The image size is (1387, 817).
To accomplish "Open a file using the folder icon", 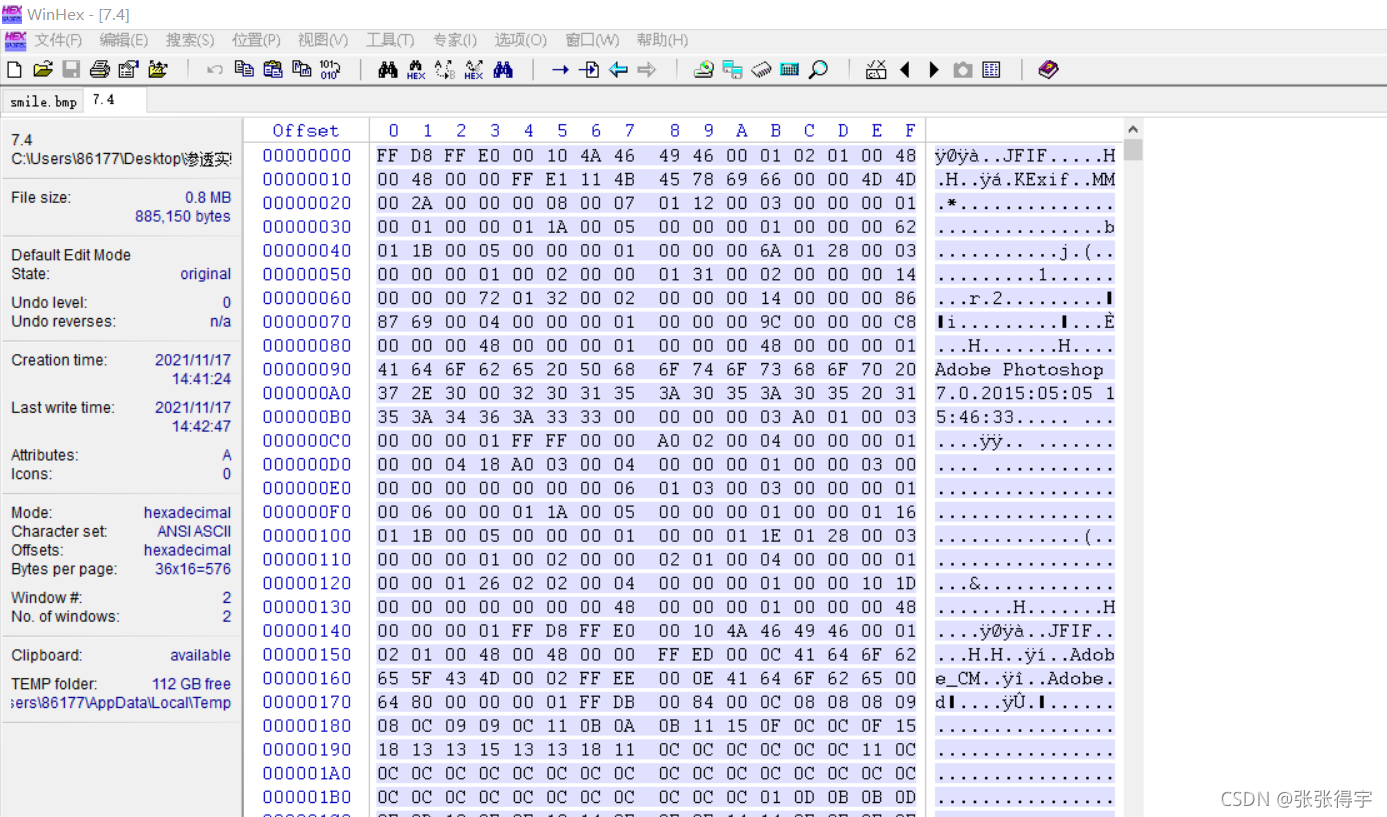I will [x=43, y=69].
